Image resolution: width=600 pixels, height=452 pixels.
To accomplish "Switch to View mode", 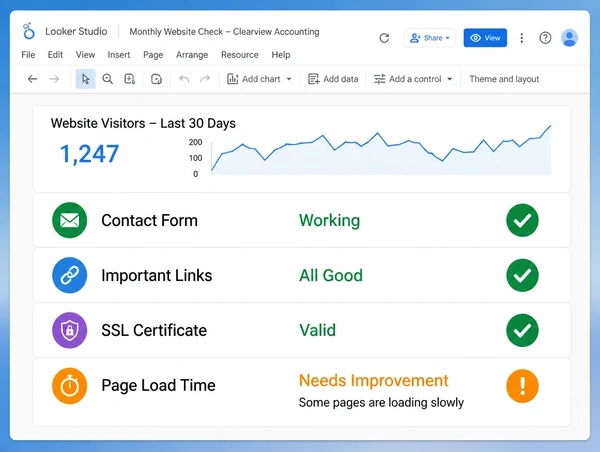I will [x=485, y=38].
